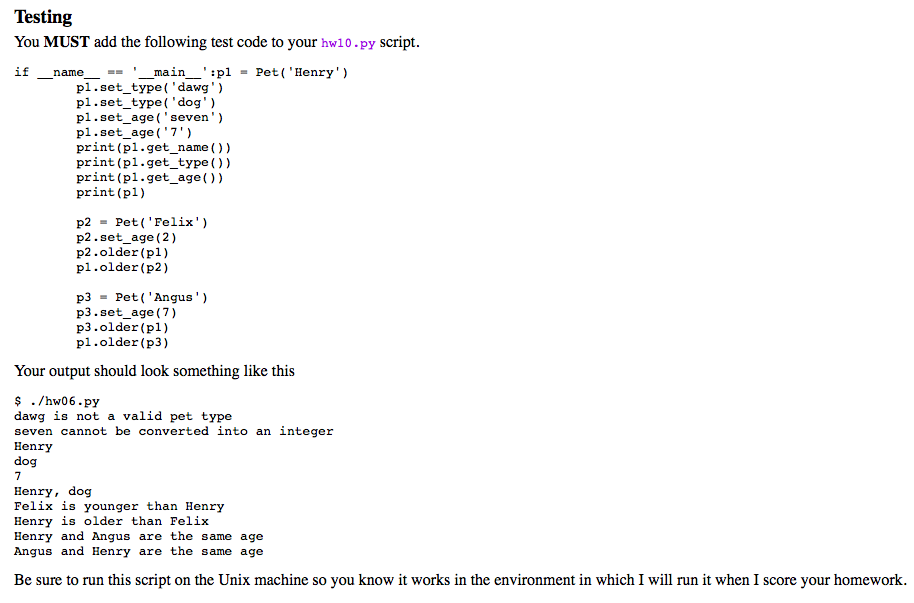The image size is (914, 603).
Task: Click the "$ ./hw06.py" command line
Action: 57,401
